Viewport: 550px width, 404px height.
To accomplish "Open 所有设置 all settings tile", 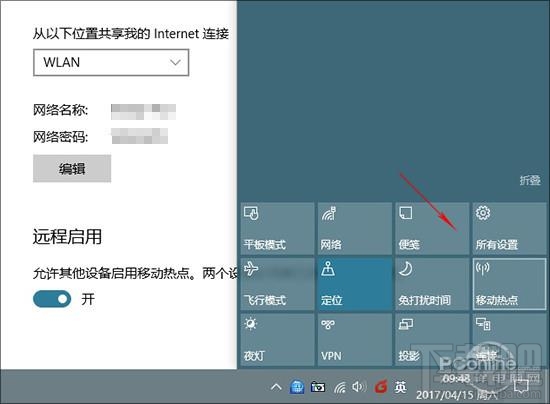I will coord(509,229).
